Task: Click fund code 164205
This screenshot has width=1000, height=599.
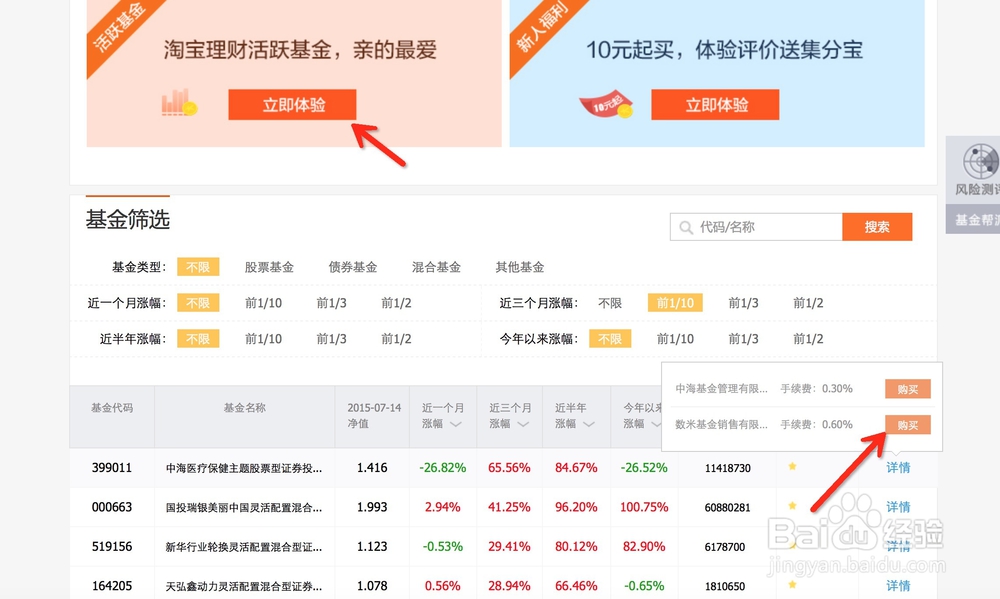Action: [x=112, y=586]
